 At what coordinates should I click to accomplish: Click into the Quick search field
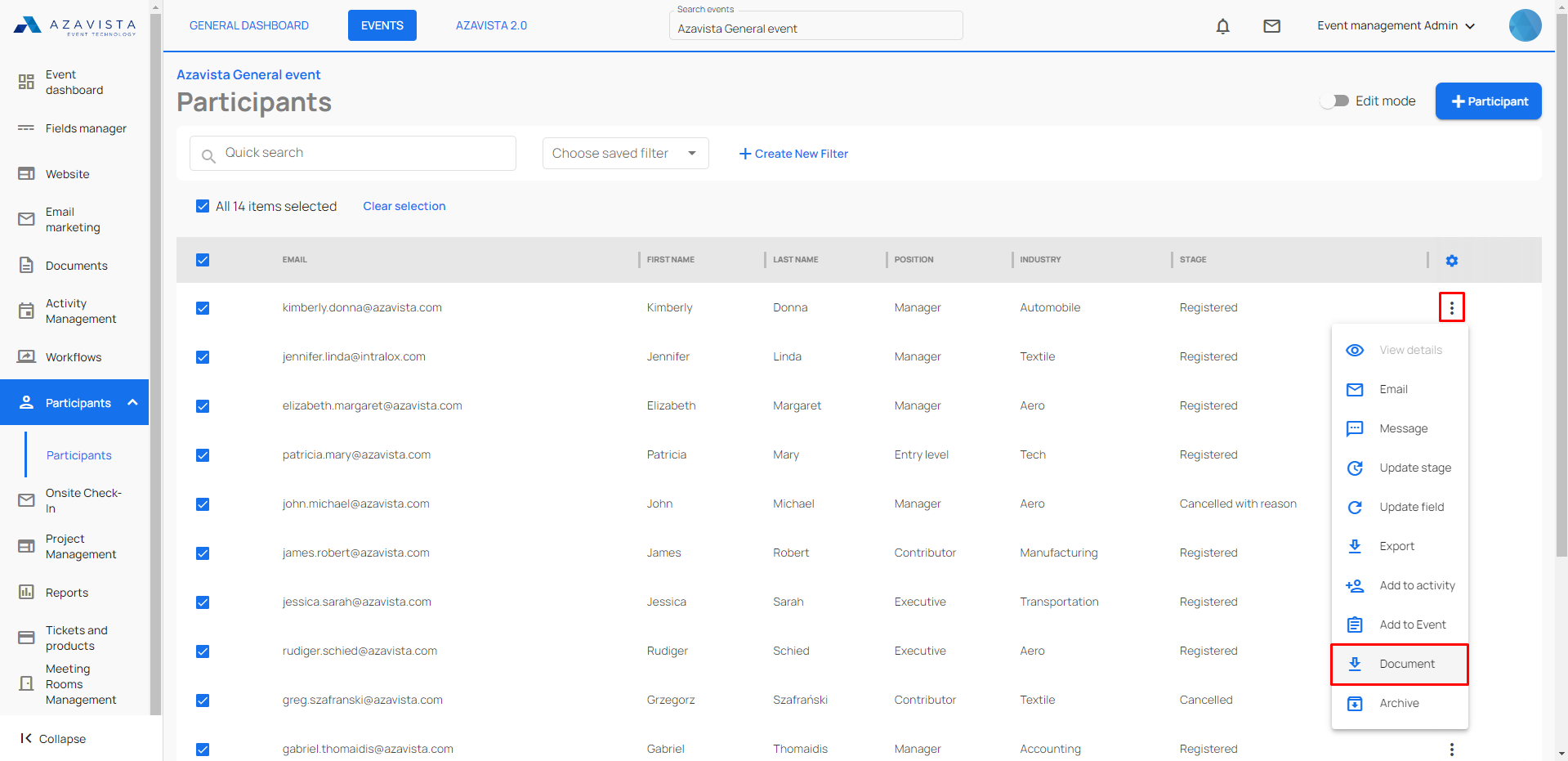353,153
